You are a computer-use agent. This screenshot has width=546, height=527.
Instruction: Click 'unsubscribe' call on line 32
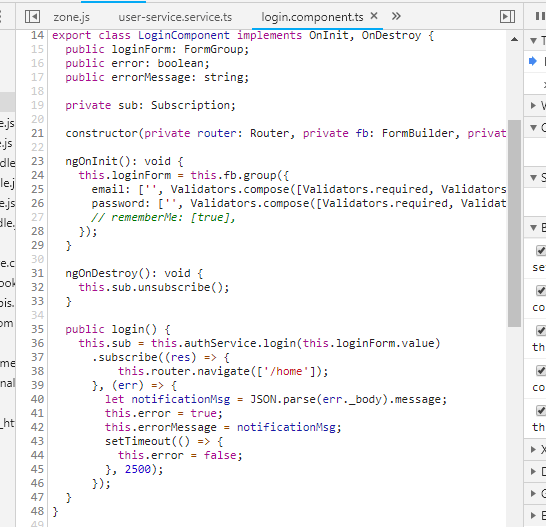coord(174,287)
